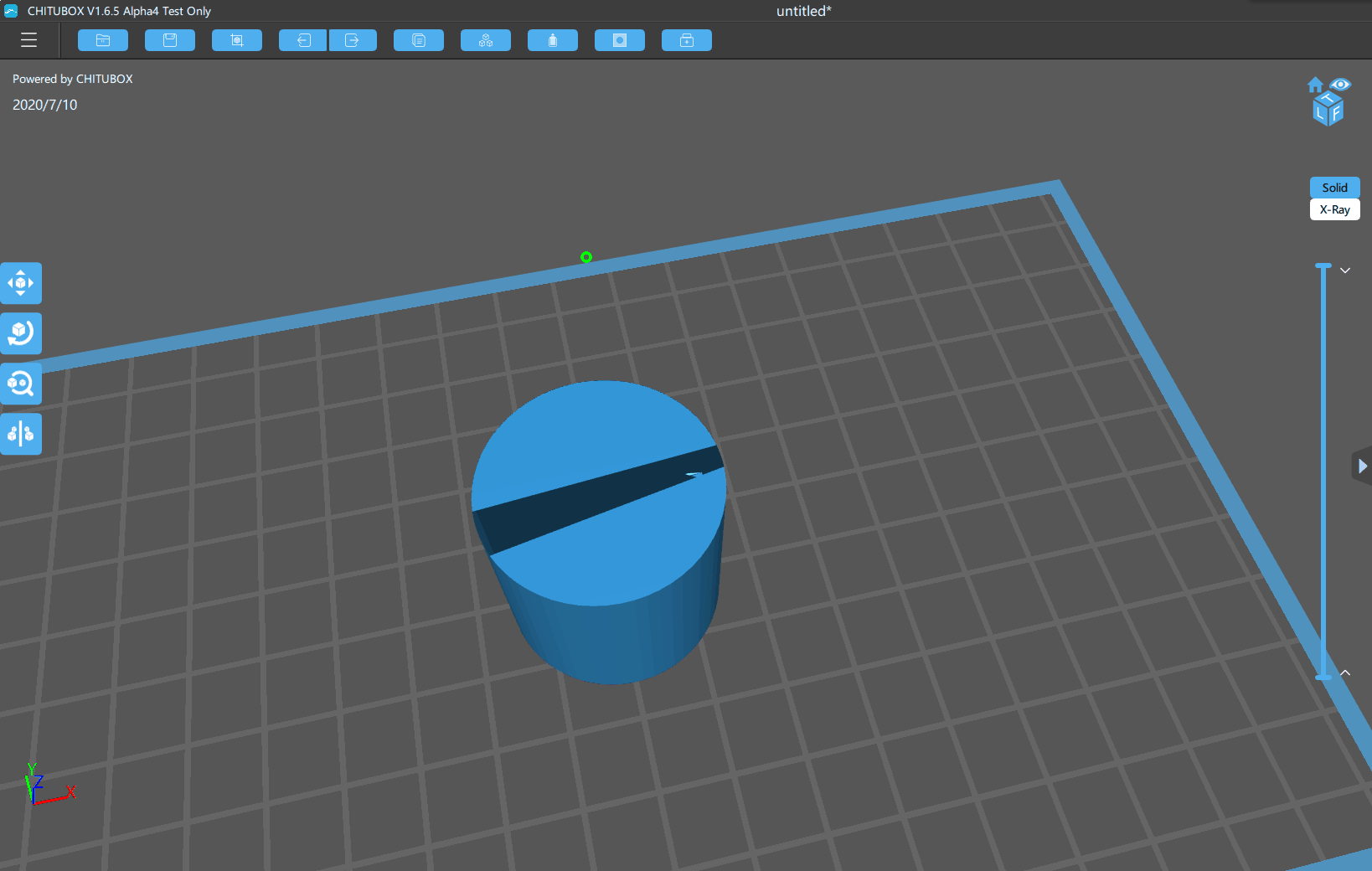Screen dimensions: 1372x871
Task: Open a file using the folder toolbar icon
Action: click(x=102, y=39)
